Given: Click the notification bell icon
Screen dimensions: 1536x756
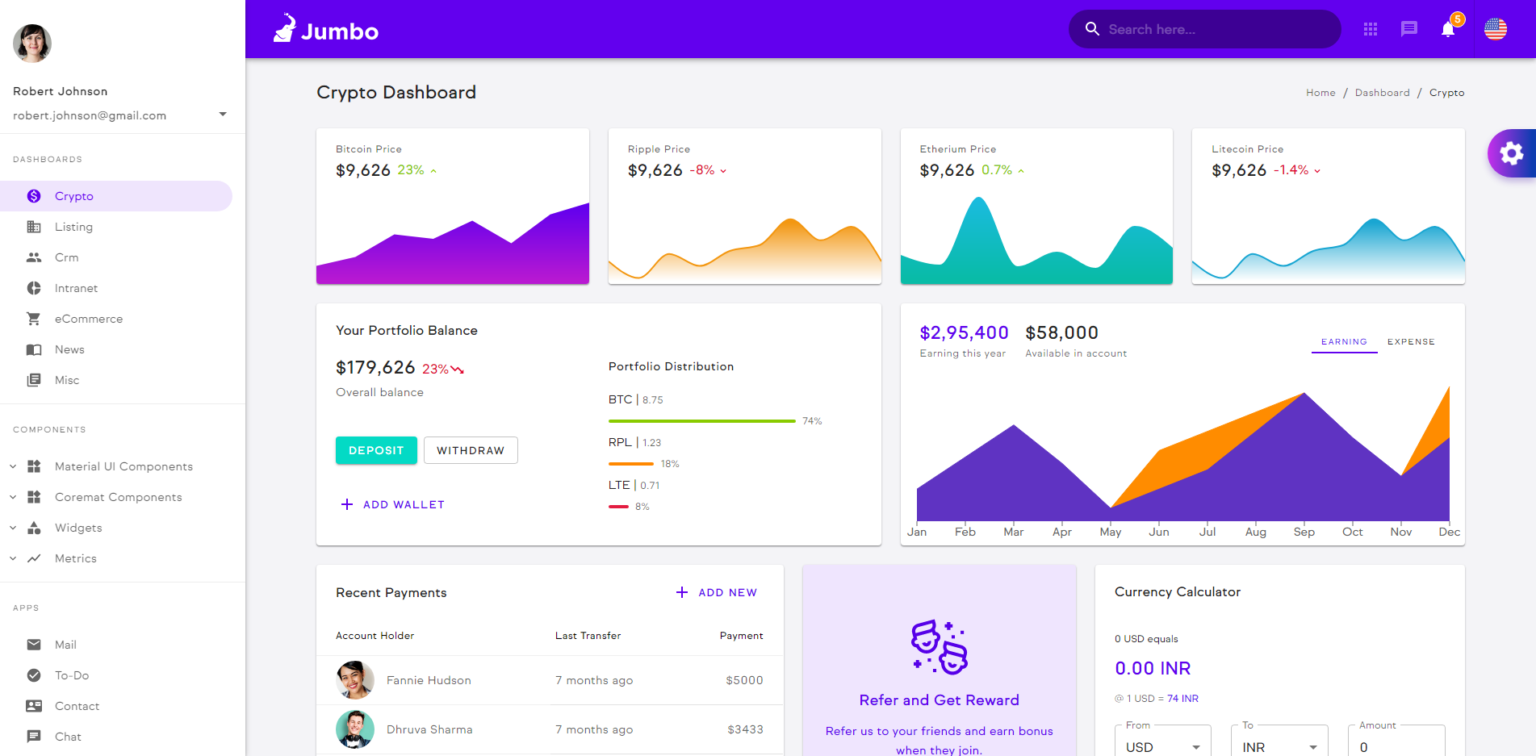Looking at the screenshot, I should [1447, 29].
